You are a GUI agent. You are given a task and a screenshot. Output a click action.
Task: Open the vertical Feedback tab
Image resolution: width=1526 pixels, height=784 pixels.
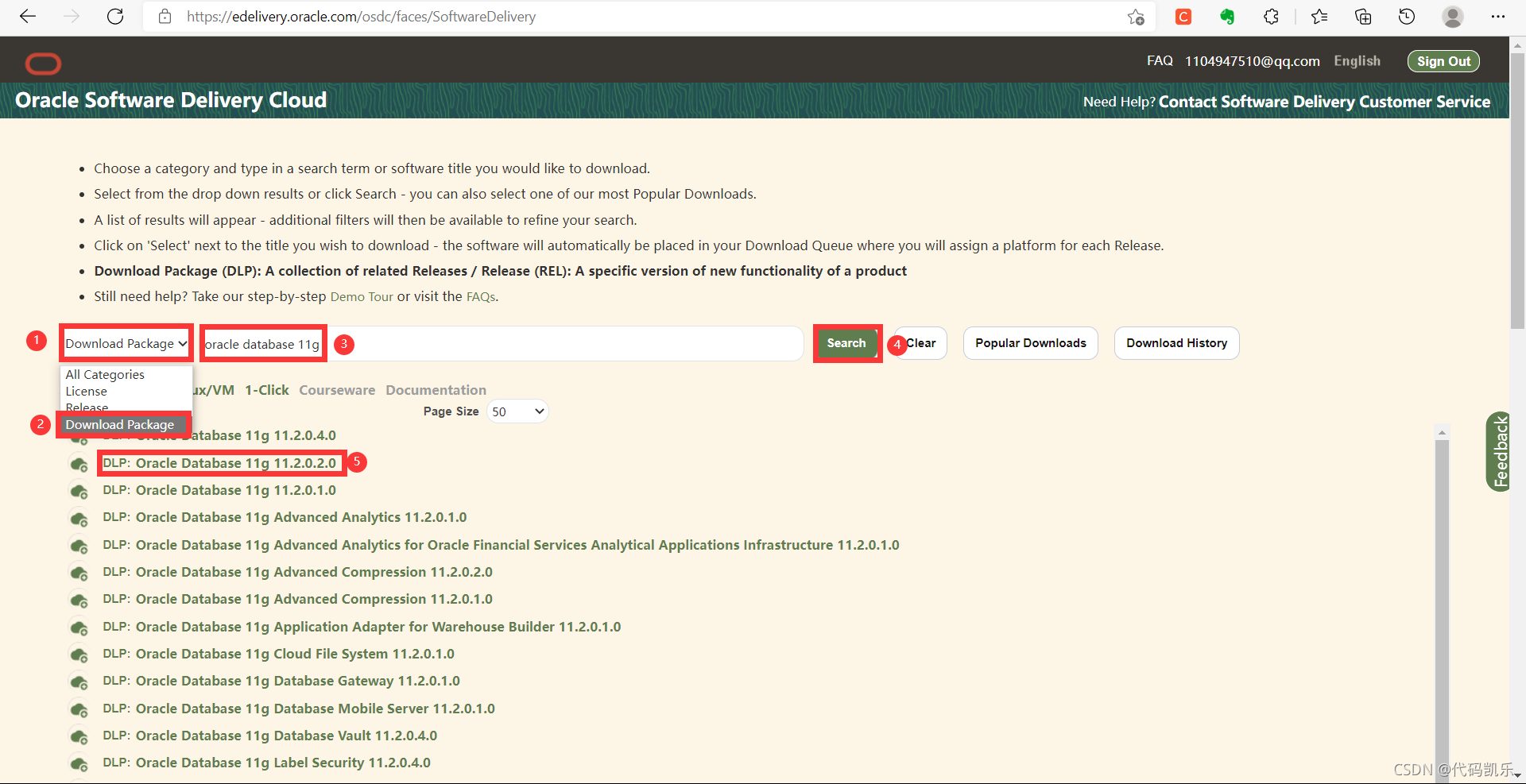(x=1499, y=451)
